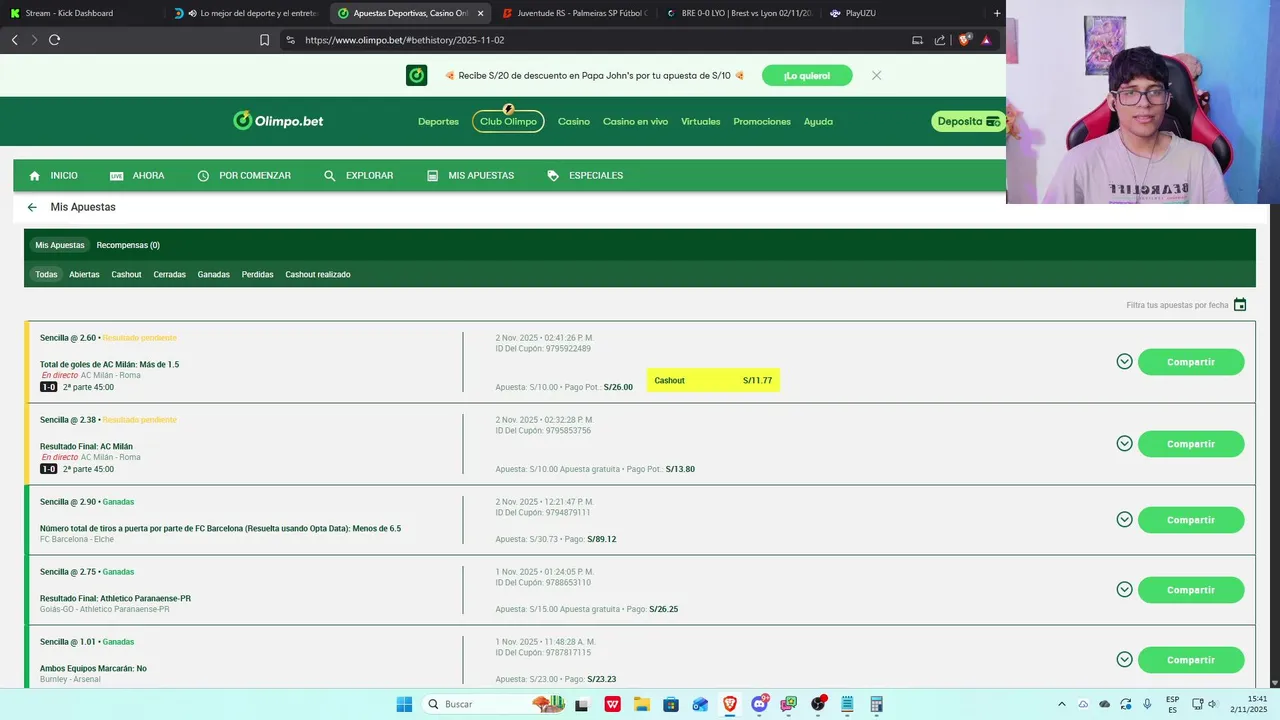
Task: Expand the AC Milán Más de 1.5 bet
Action: point(1124,362)
